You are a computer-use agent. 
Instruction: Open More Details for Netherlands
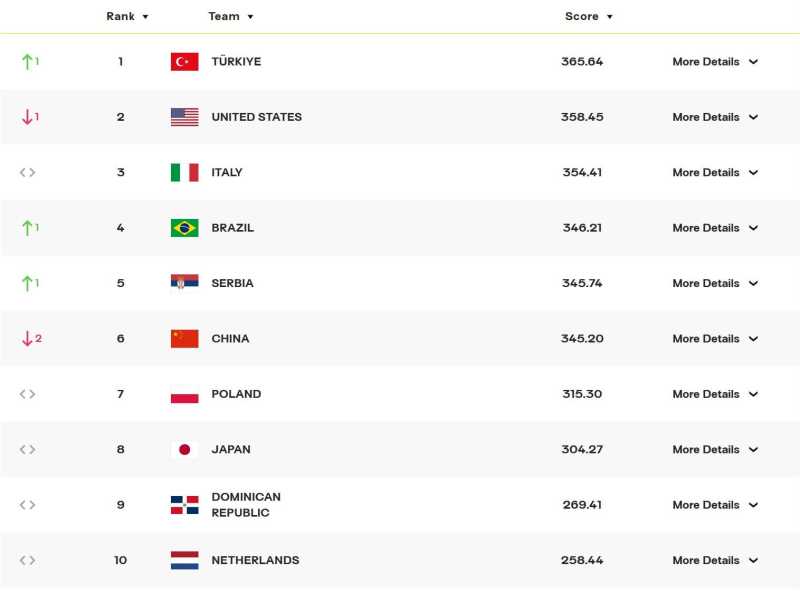click(715, 560)
